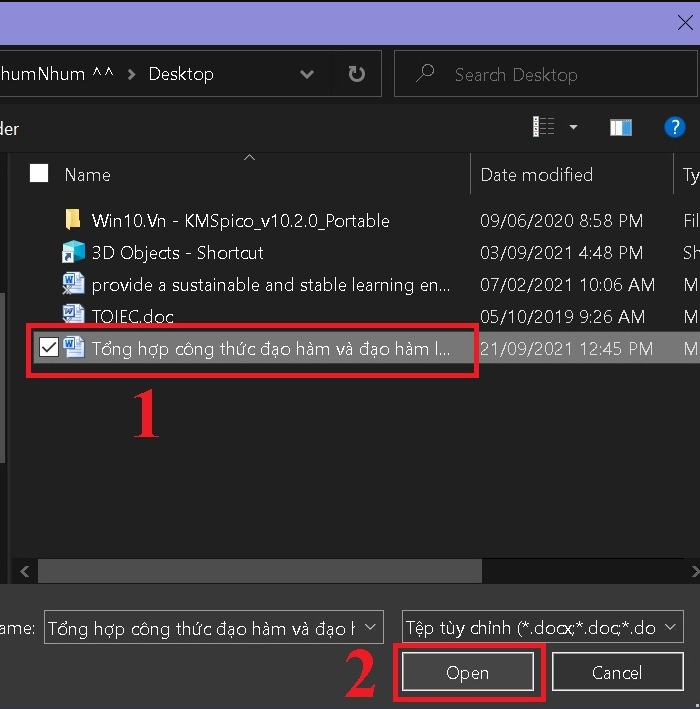This screenshot has width=700, height=709.
Task: Expand the address bar history dropdown
Action: tap(307, 74)
